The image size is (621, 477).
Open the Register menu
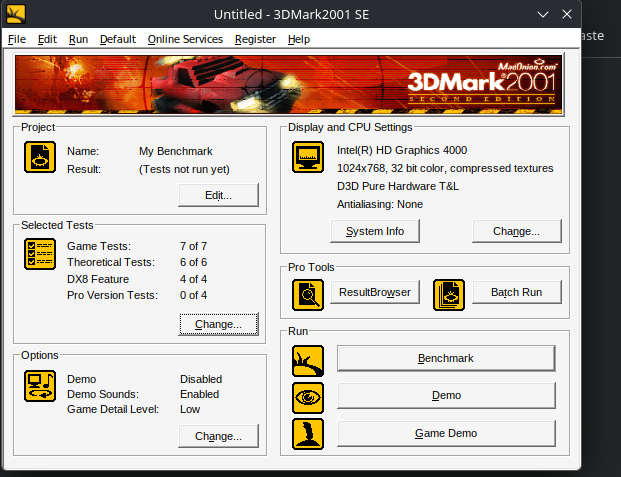coord(255,39)
